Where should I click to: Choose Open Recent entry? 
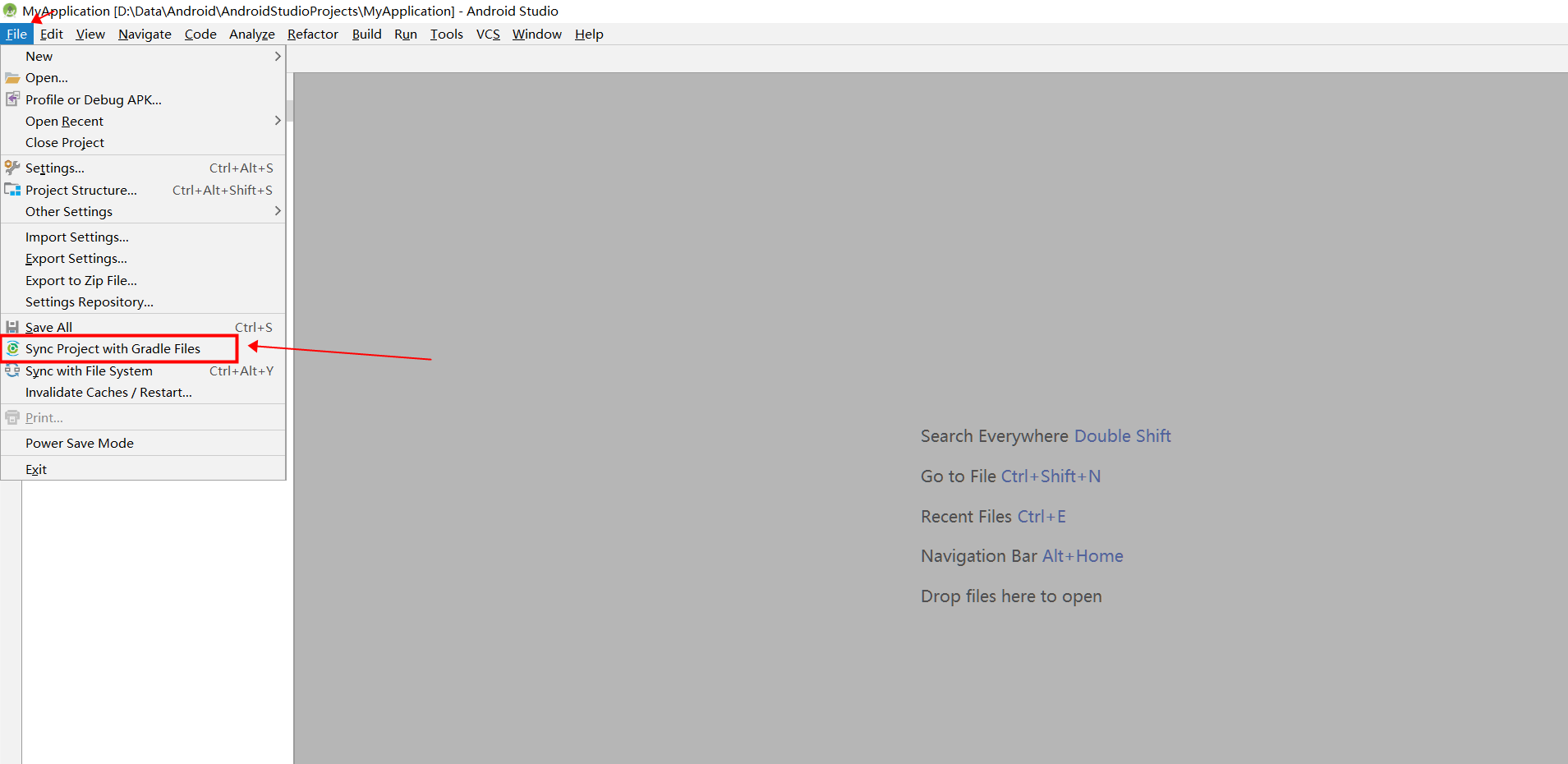coord(143,121)
